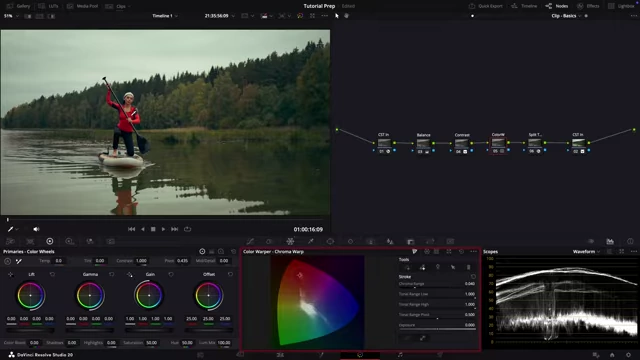Open viewer options three-dot menu
Screen dimensions: 640x360
click(x=324, y=16)
